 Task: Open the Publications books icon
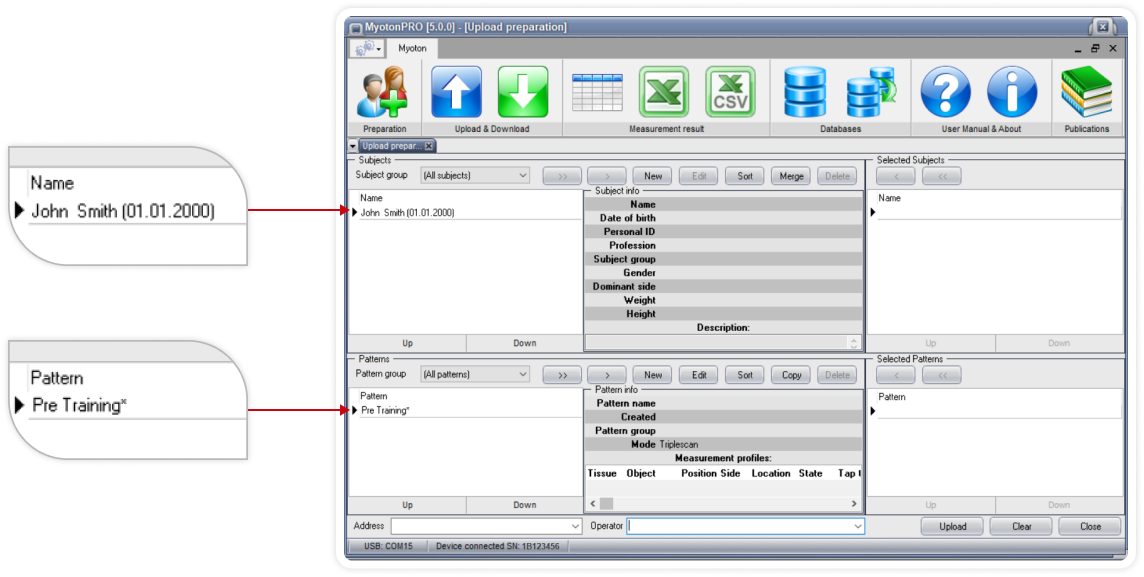(x=1086, y=92)
